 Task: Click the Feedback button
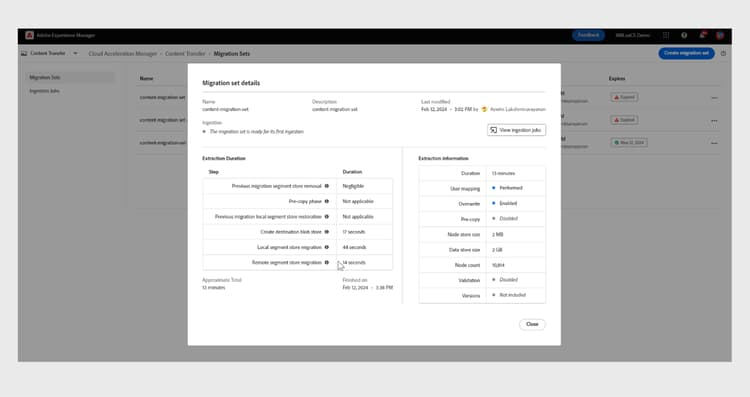(588, 35)
